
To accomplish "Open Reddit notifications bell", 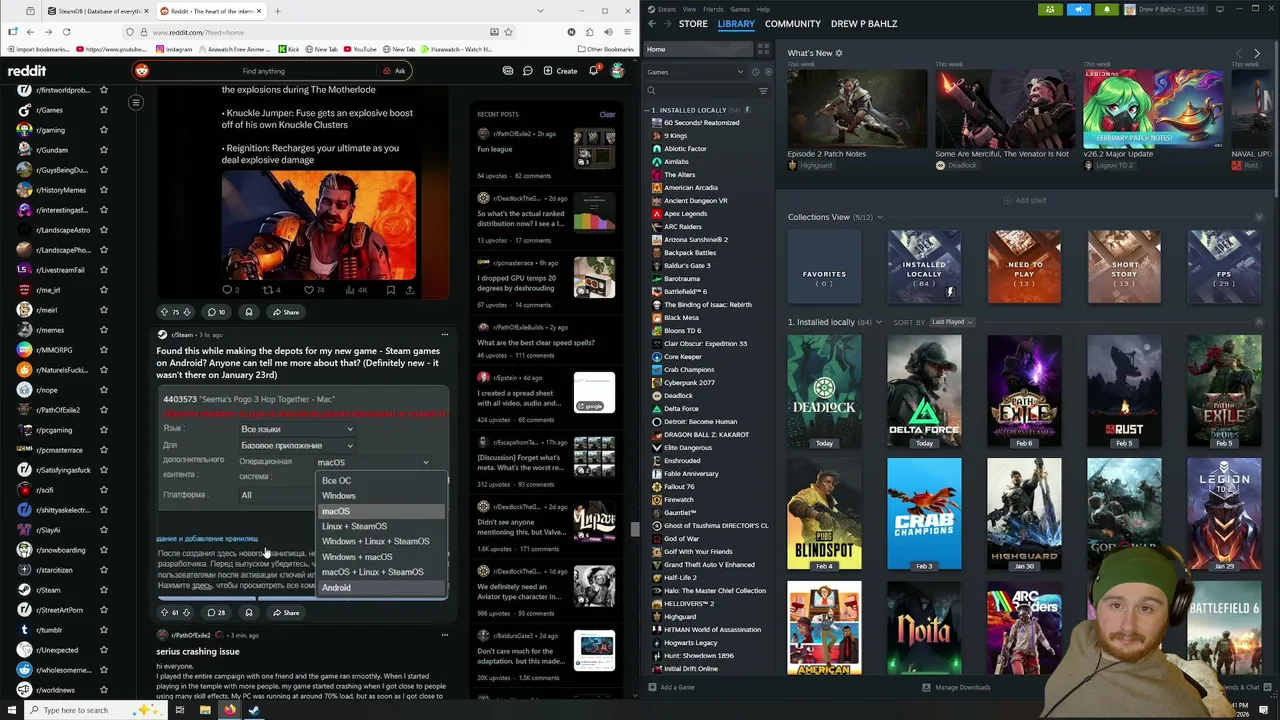I will [x=593, y=71].
